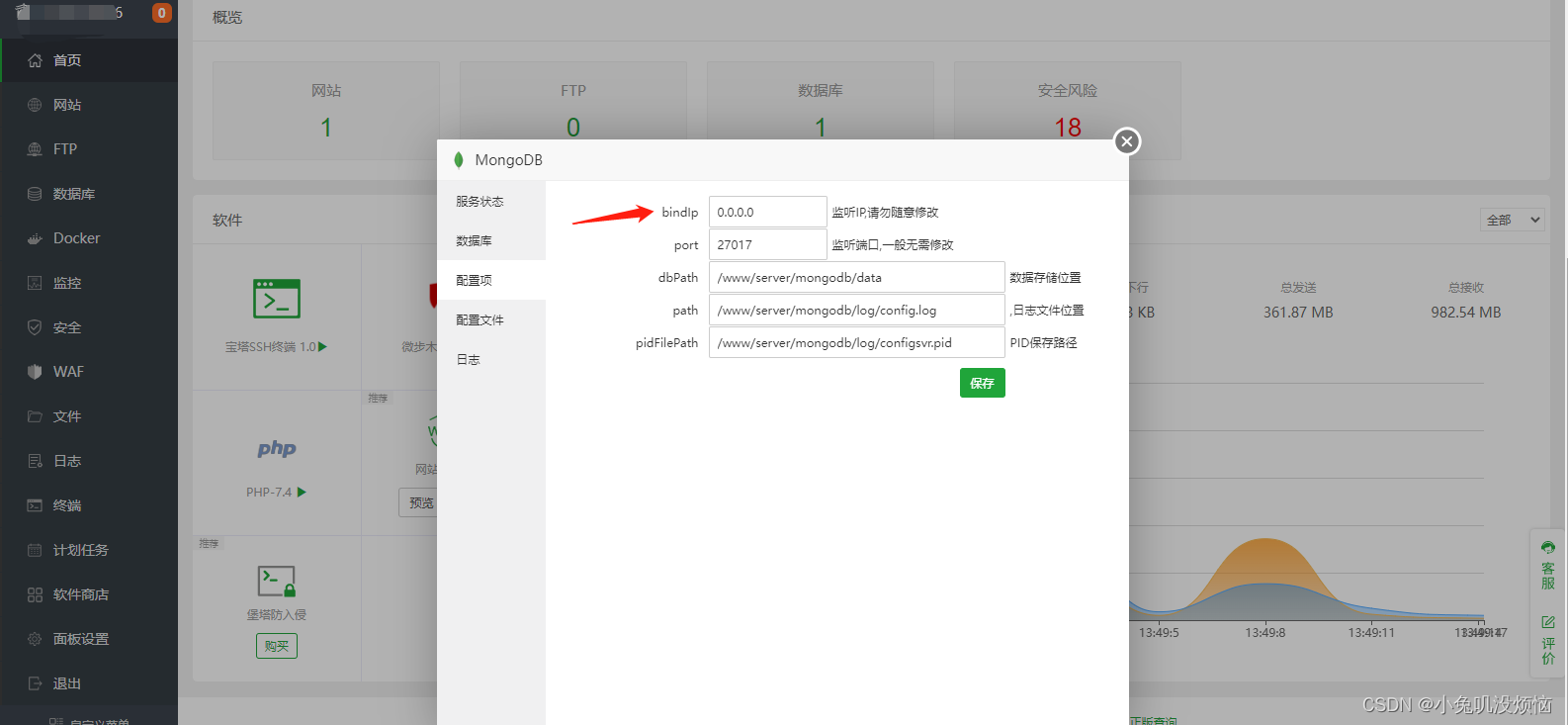Click the 堡塔防入侵 lock terminal icon

tap(277, 582)
